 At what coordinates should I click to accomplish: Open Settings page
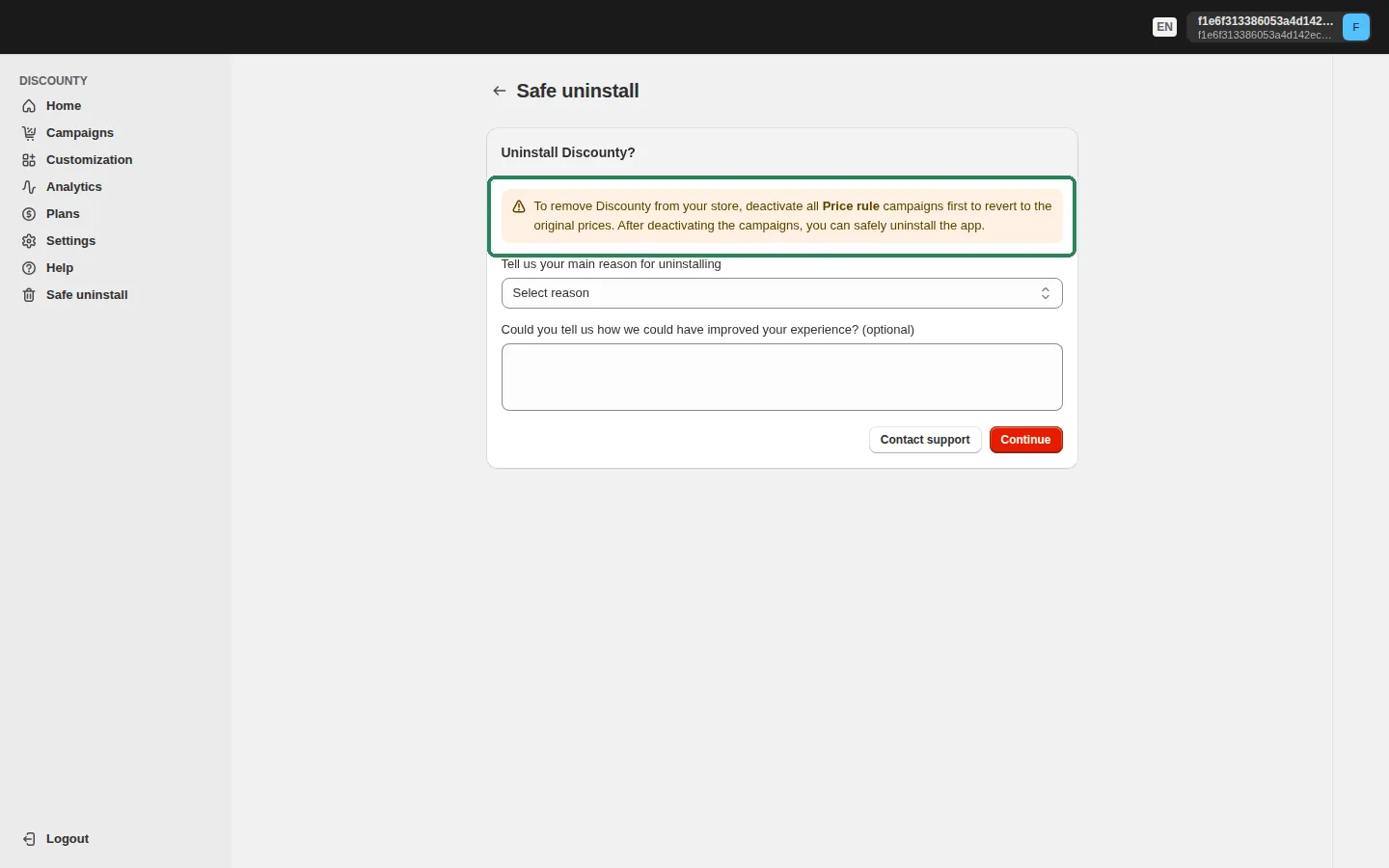[x=71, y=241]
